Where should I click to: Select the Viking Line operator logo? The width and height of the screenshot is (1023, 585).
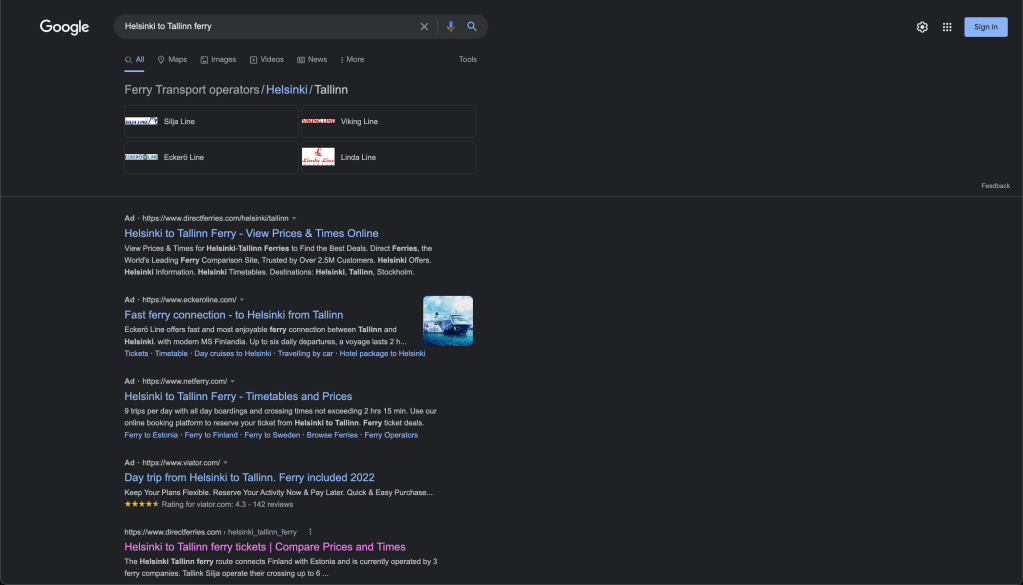click(318, 121)
